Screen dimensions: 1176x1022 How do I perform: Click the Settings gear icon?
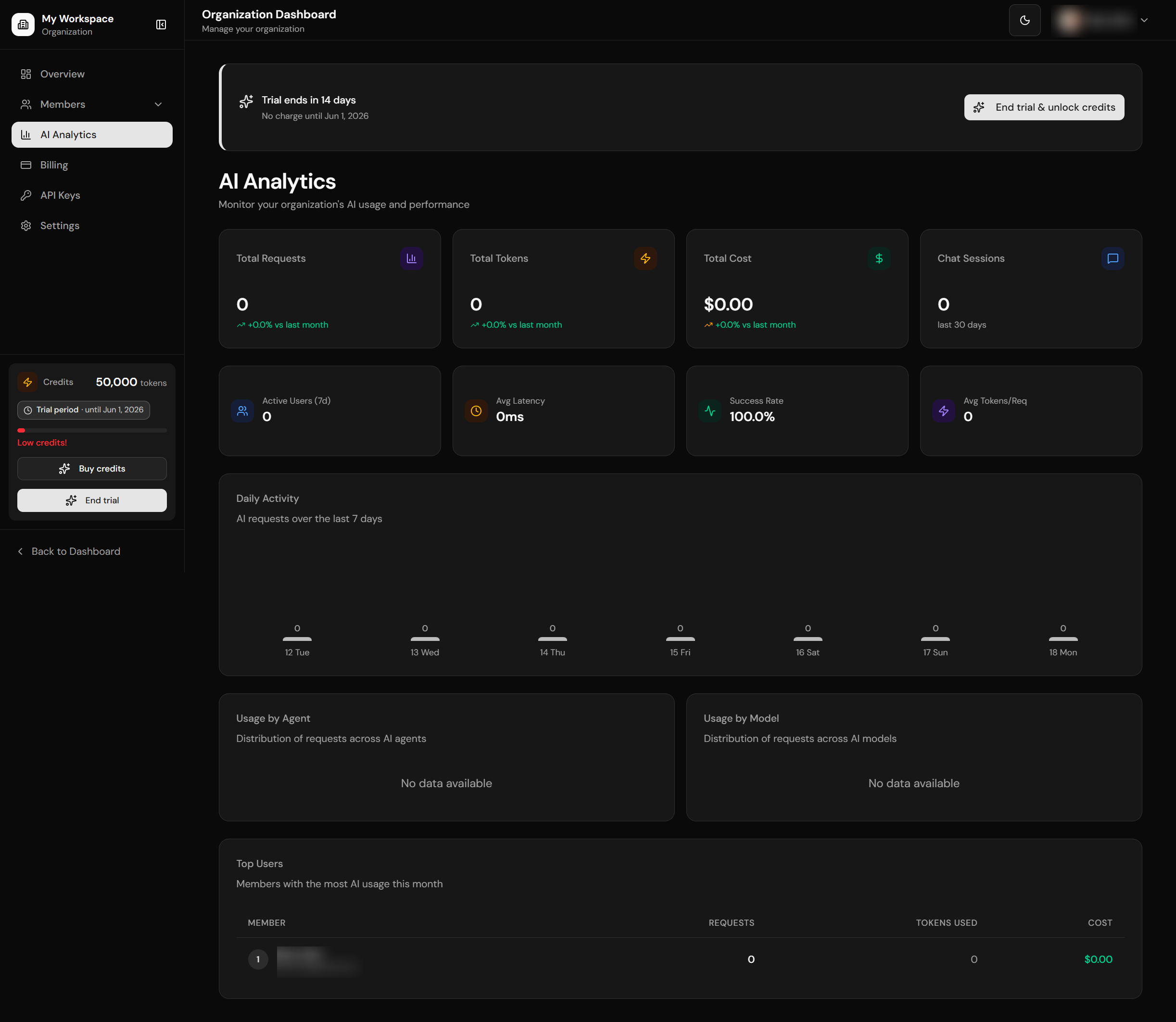pyautogui.click(x=25, y=225)
